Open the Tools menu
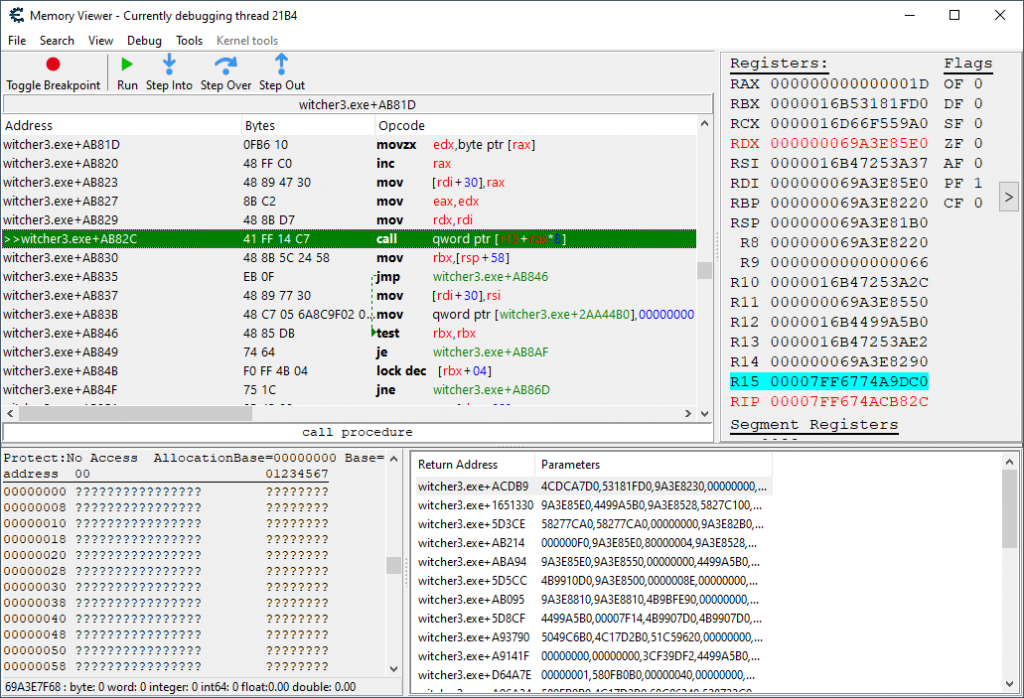The width and height of the screenshot is (1024, 698). [x=189, y=41]
